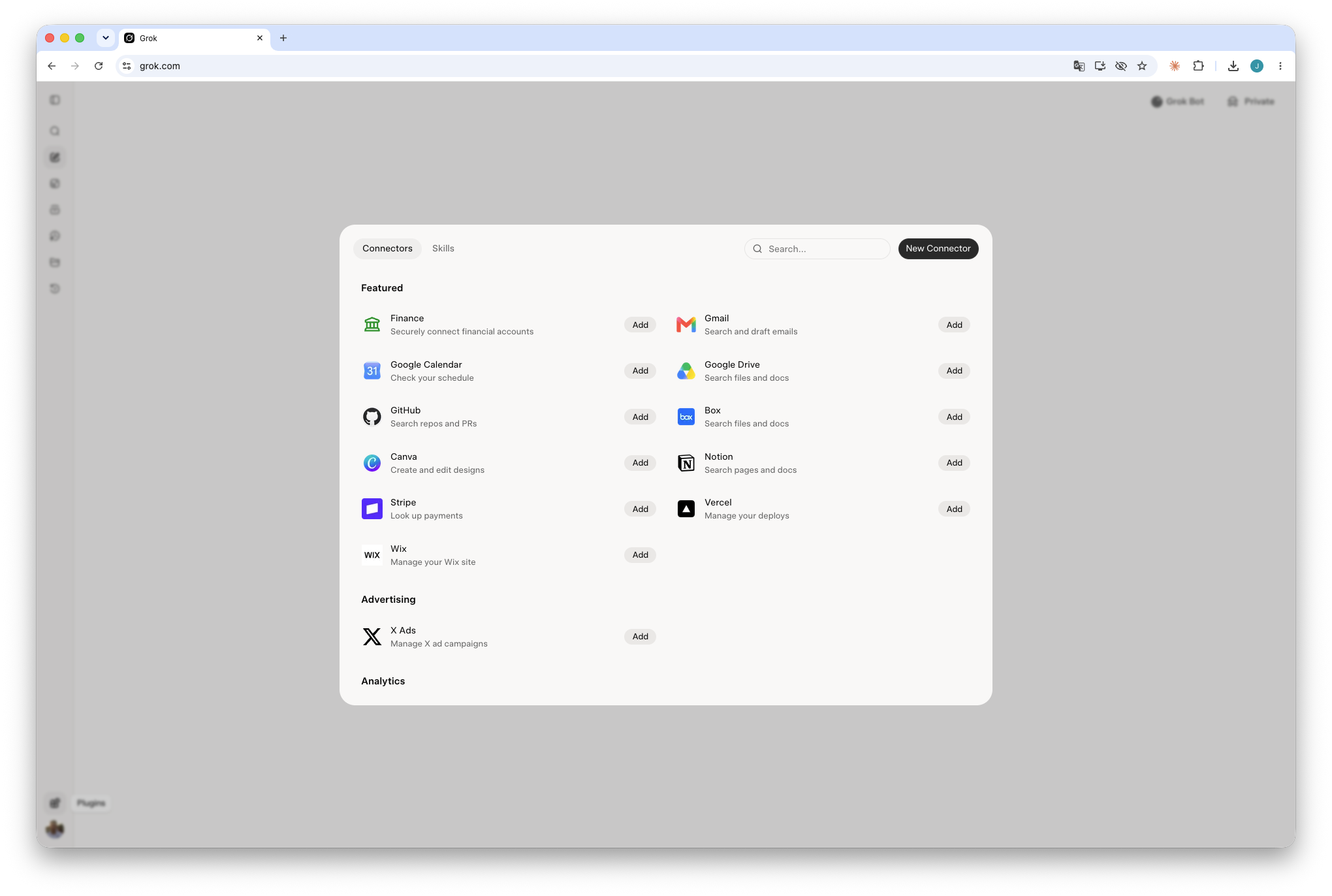Image resolution: width=1332 pixels, height=896 pixels.
Task: Click the Advertising section heading
Action: point(388,600)
